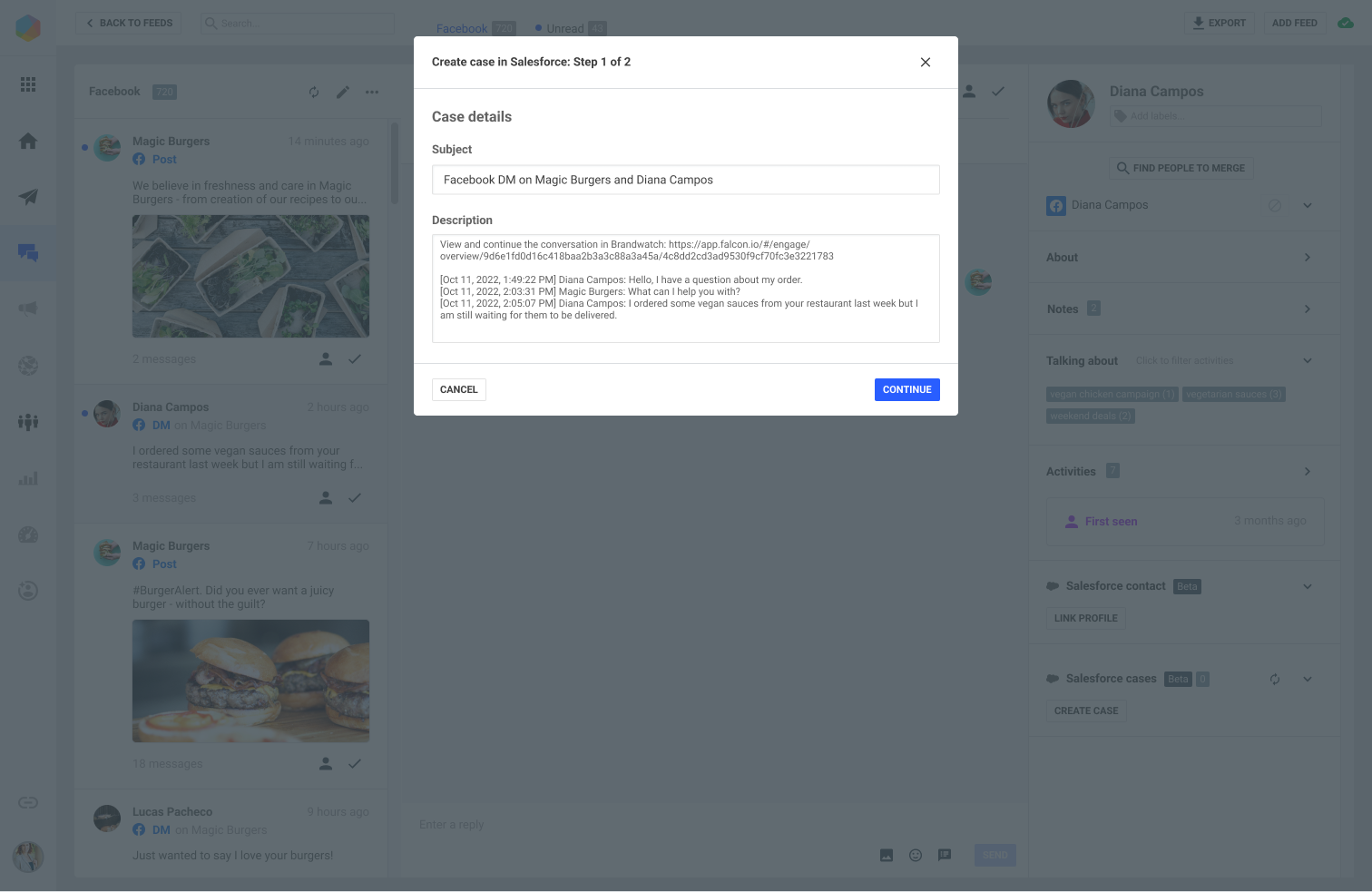Edit the Subject field text
Image resolution: width=1372 pixels, height=892 pixels.
[686, 180]
